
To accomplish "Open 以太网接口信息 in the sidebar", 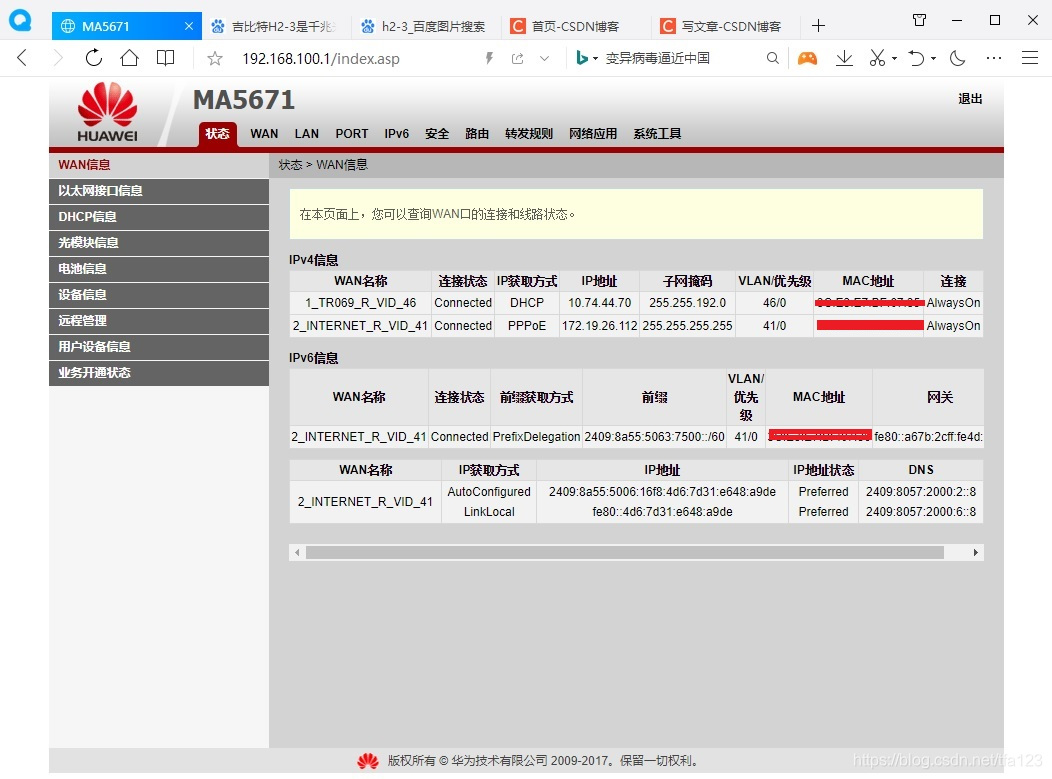I will 159,191.
